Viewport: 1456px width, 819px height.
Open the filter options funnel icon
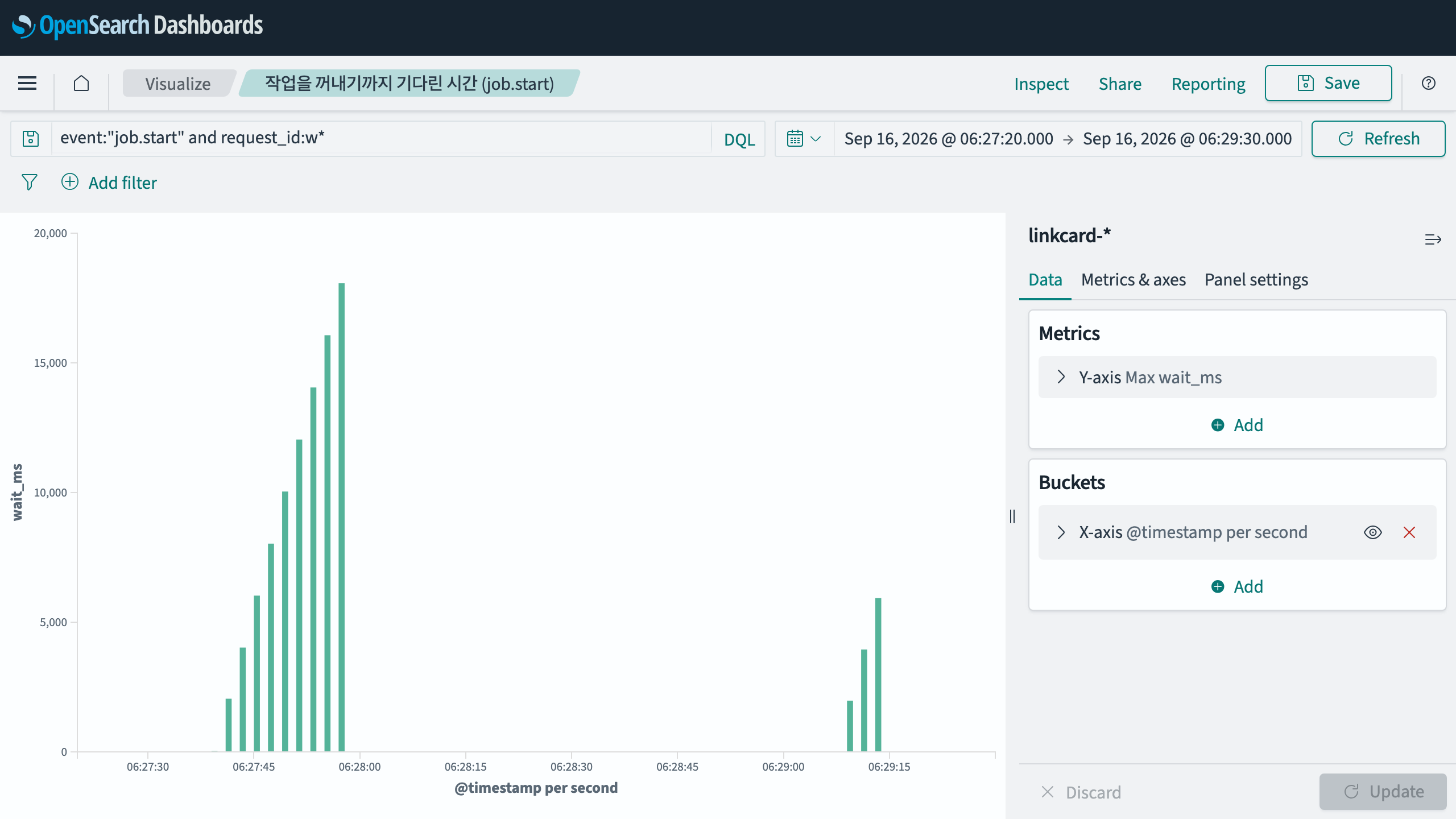click(x=29, y=182)
